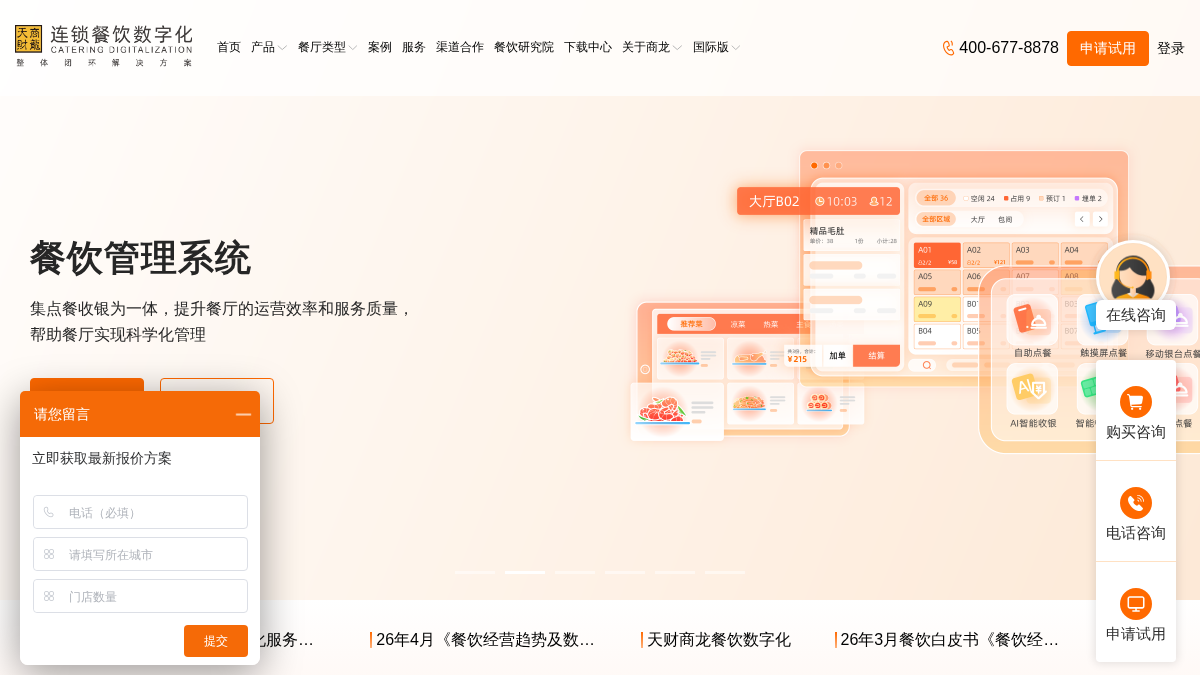Click the AI智能收银 icon in banner
Viewport: 1200px width, 675px height.
(x=1032, y=389)
